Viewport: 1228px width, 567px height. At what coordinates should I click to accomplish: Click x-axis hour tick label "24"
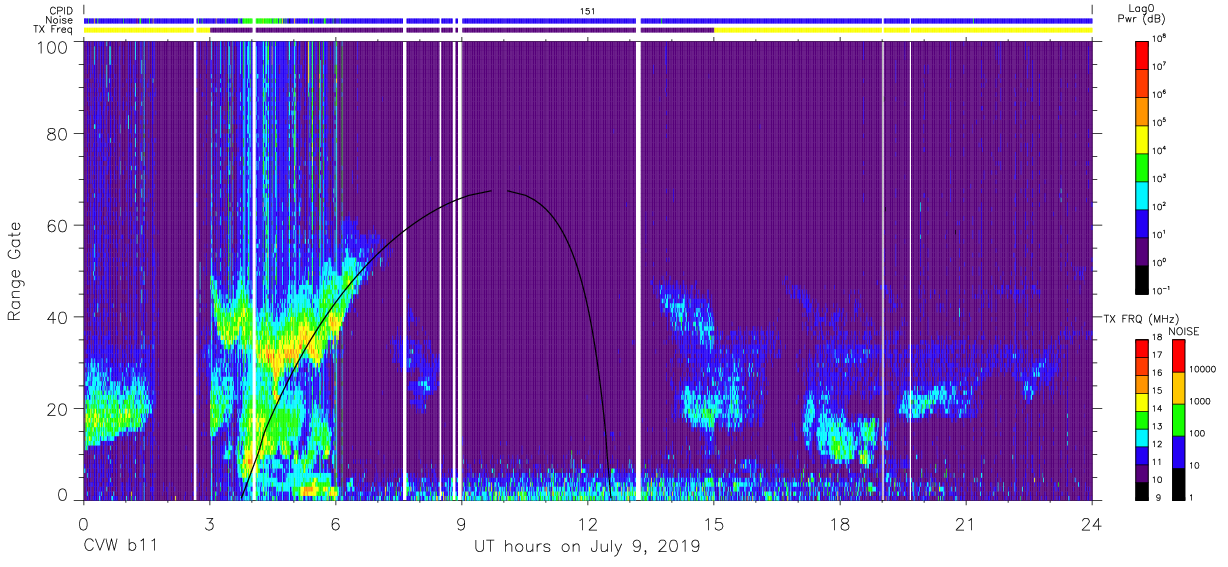point(1092,524)
